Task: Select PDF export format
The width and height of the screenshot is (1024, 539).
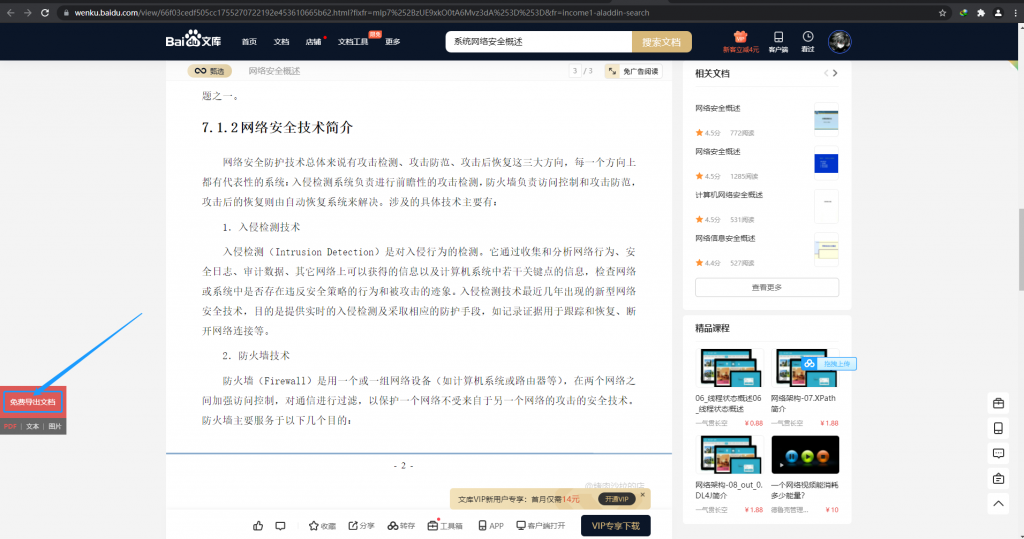Action: [10, 426]
